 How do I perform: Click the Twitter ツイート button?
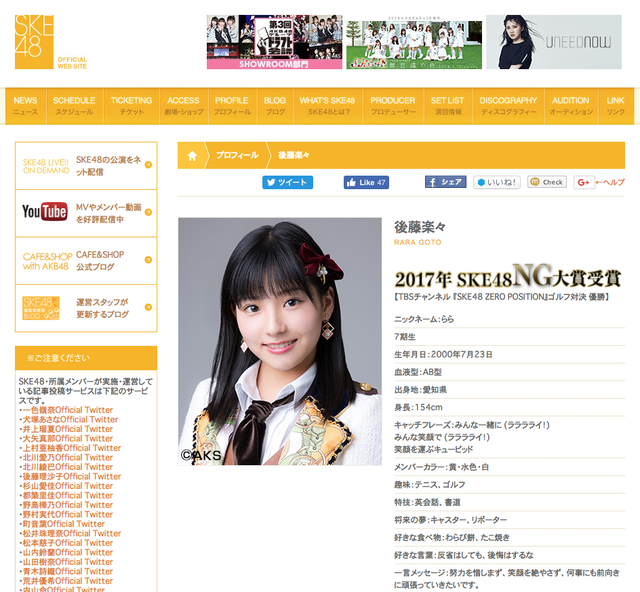[287, 182]
